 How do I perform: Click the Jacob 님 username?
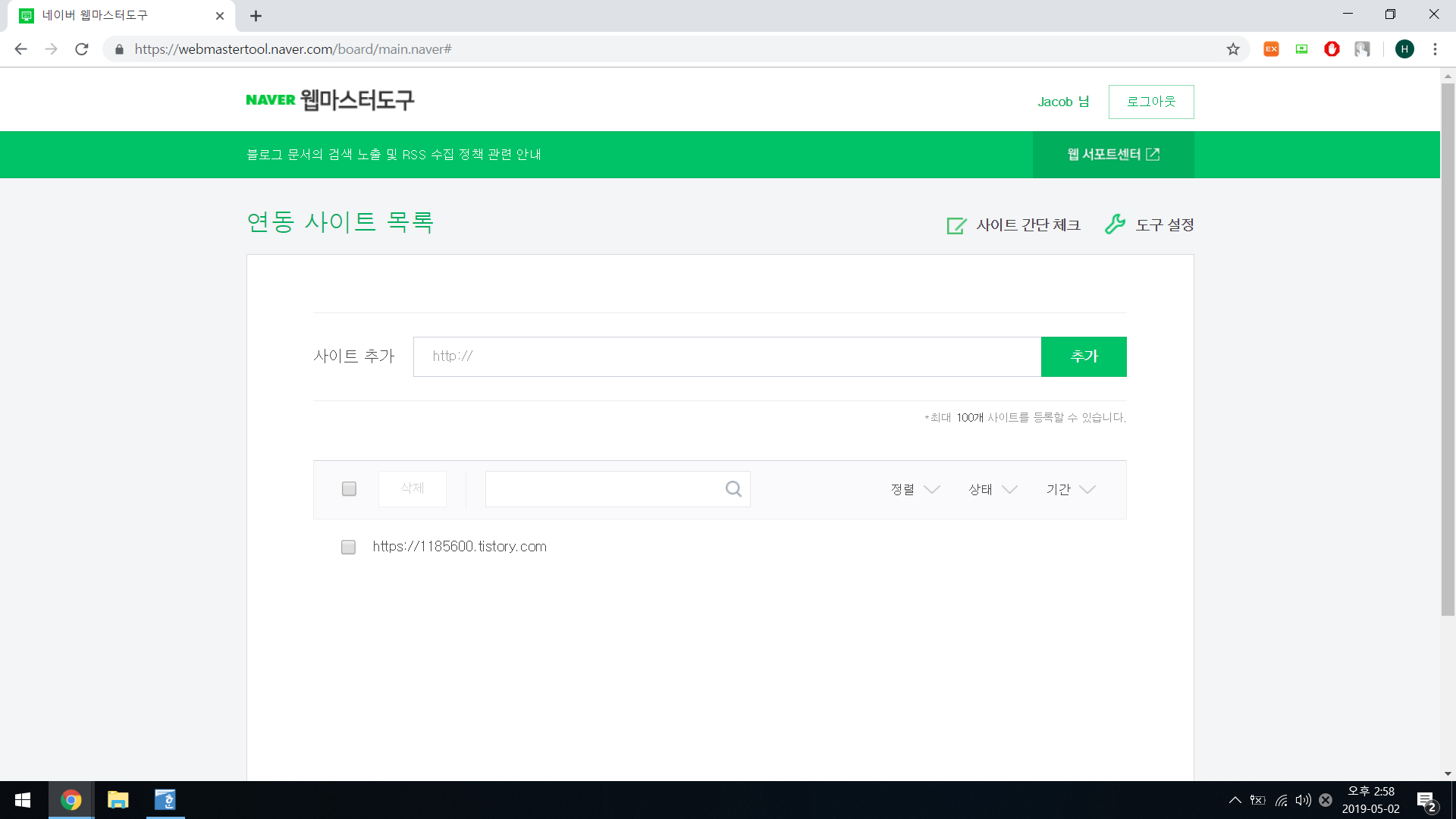1063,102
